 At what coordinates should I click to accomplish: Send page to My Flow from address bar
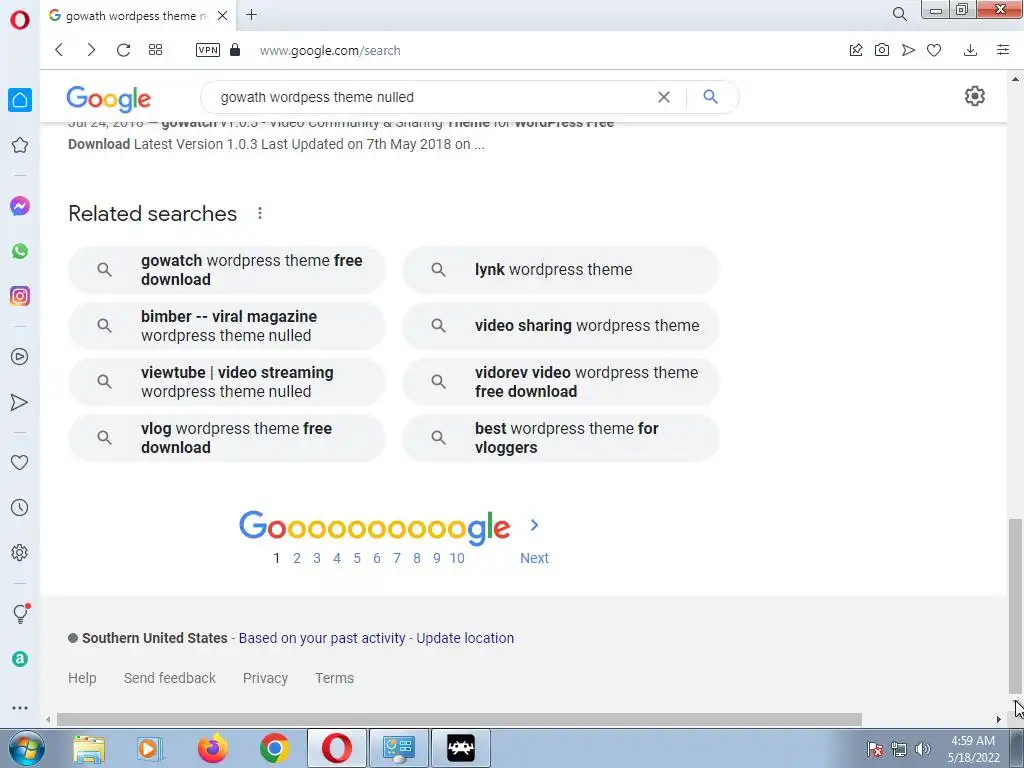point(908,50)
